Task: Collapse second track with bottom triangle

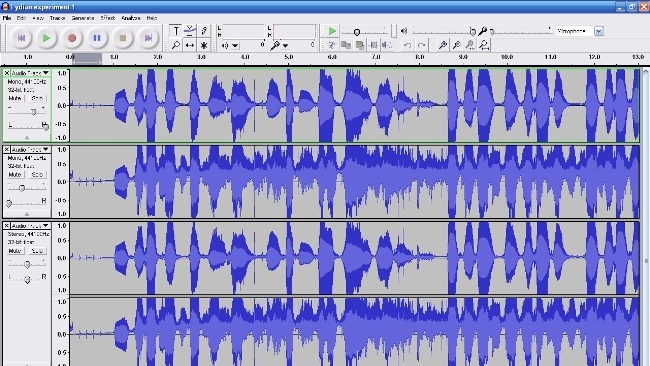Action: tap(27, 214)
